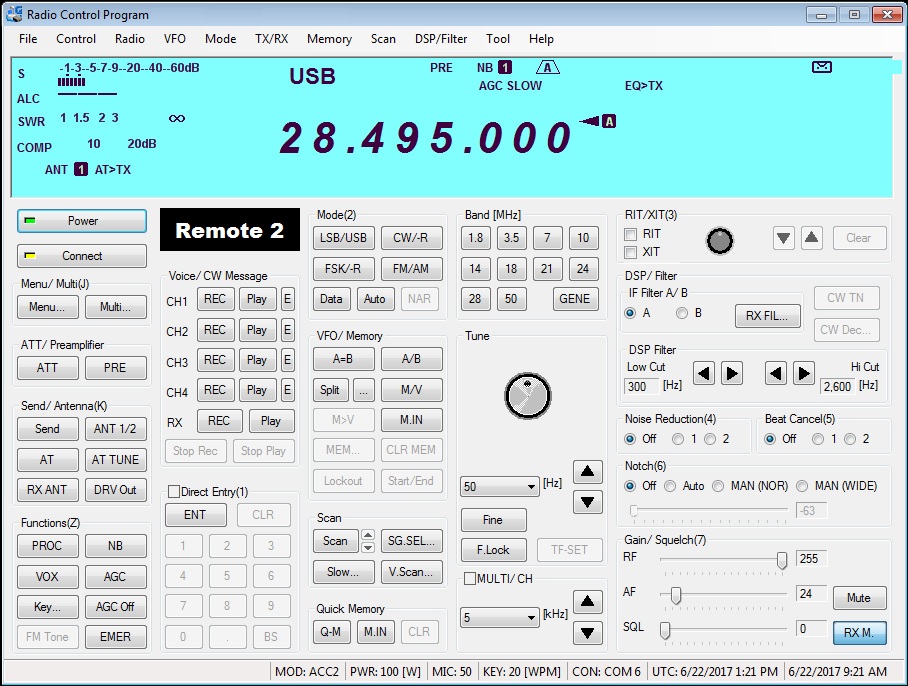Open the TX/RX menu
Screen dimensions: 908x686
pyautogui.click(x=272, y=39)
